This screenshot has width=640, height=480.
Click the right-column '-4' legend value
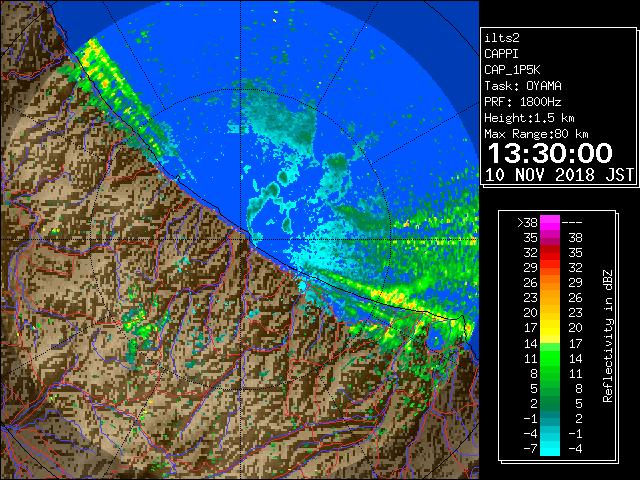pos(575,449)
